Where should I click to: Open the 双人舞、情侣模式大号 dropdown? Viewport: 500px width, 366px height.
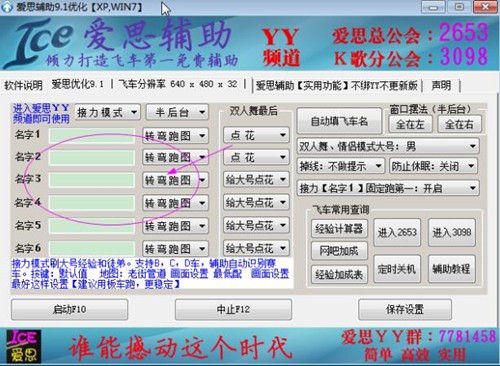coord(388,146)
